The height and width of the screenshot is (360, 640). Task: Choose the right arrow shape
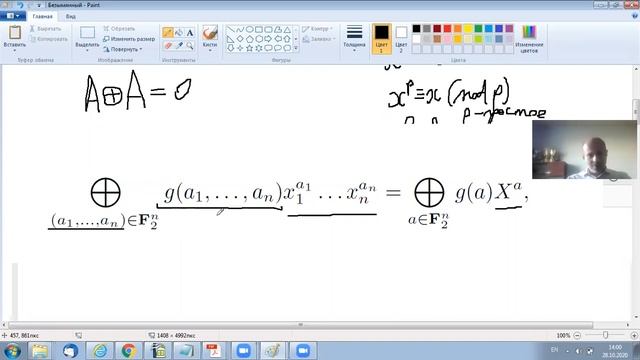(x=268, y=39)
